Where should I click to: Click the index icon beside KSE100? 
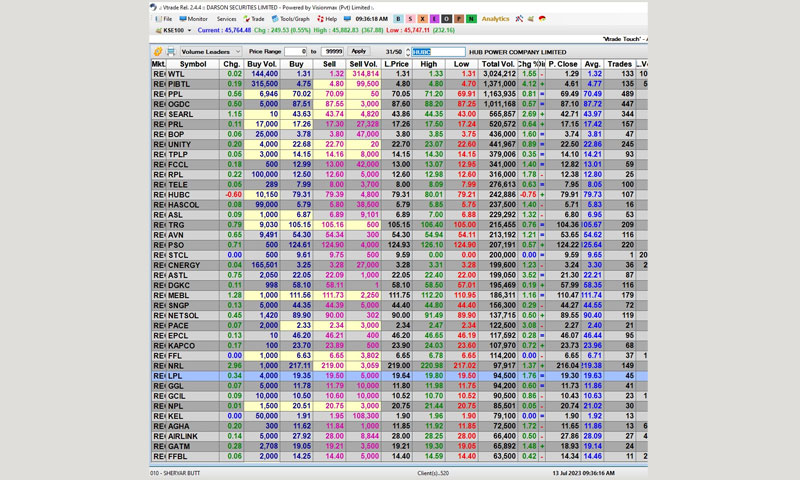(158, 31)
